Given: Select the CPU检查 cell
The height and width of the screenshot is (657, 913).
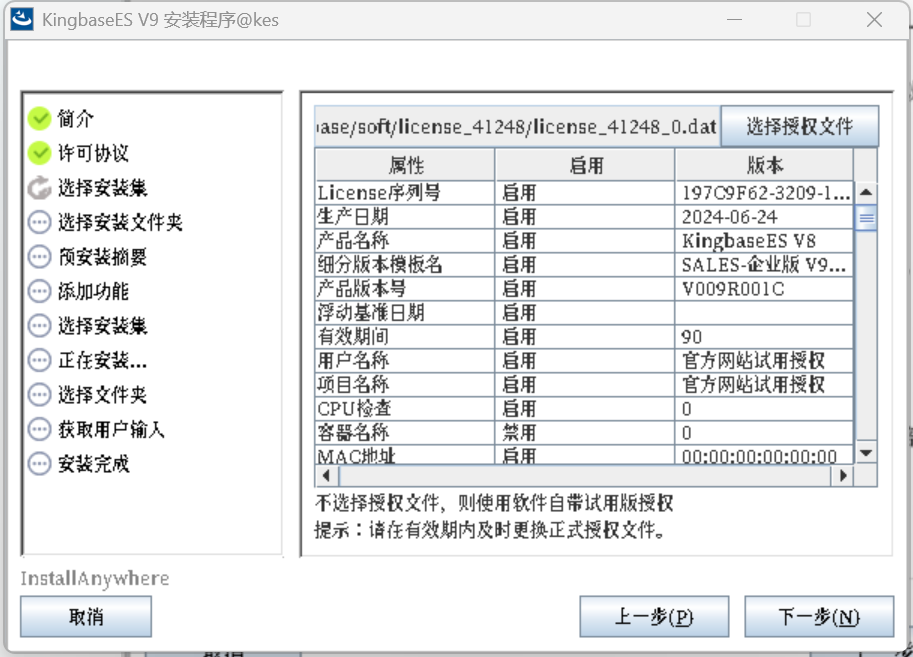Looking at the screenshot, I should (x=405, y=408).
